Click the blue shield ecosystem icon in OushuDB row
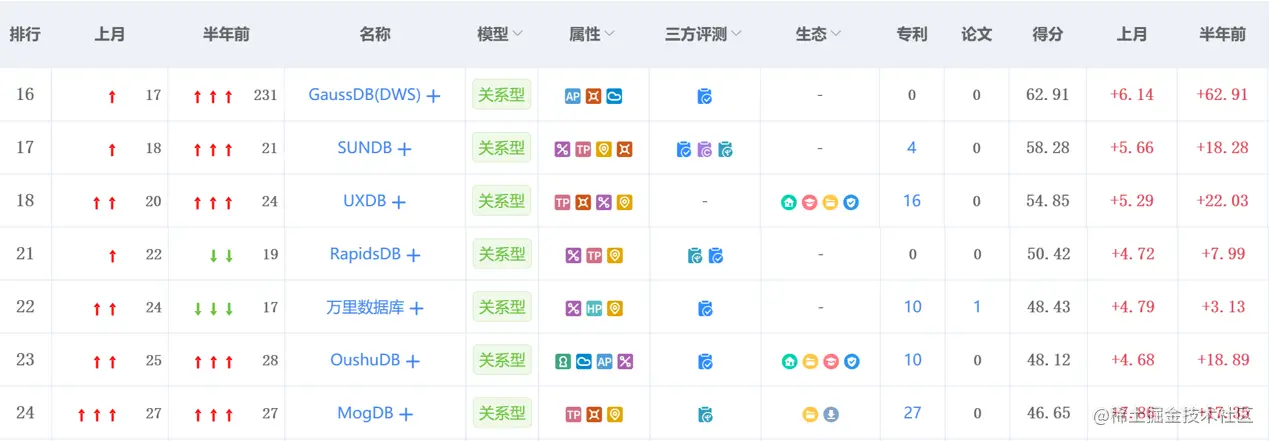 (851, 361)
